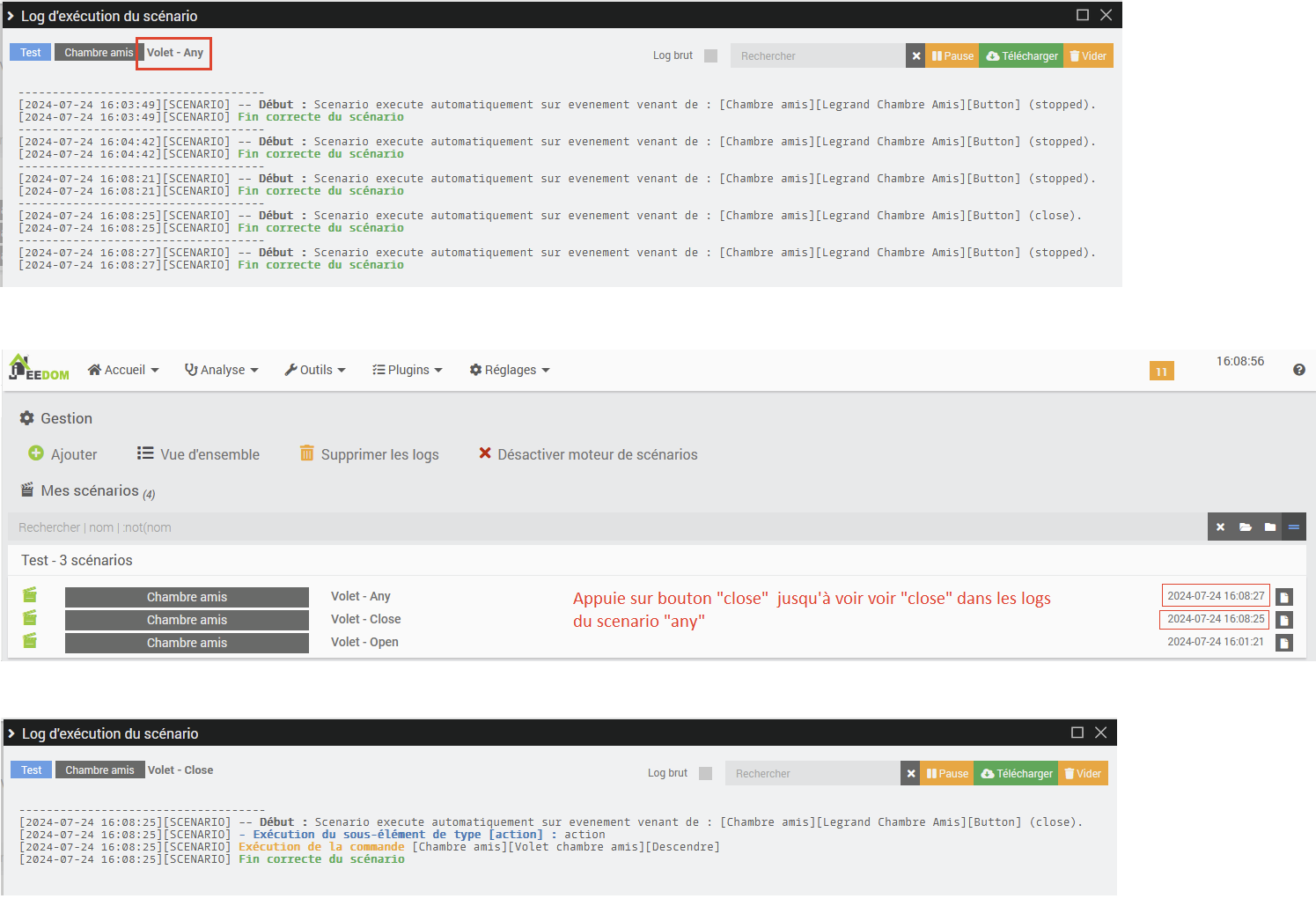Viewport: 1316px width, 906px height.
Task: Click Pause button in Volet - Any log
Action: pos(952,55)
